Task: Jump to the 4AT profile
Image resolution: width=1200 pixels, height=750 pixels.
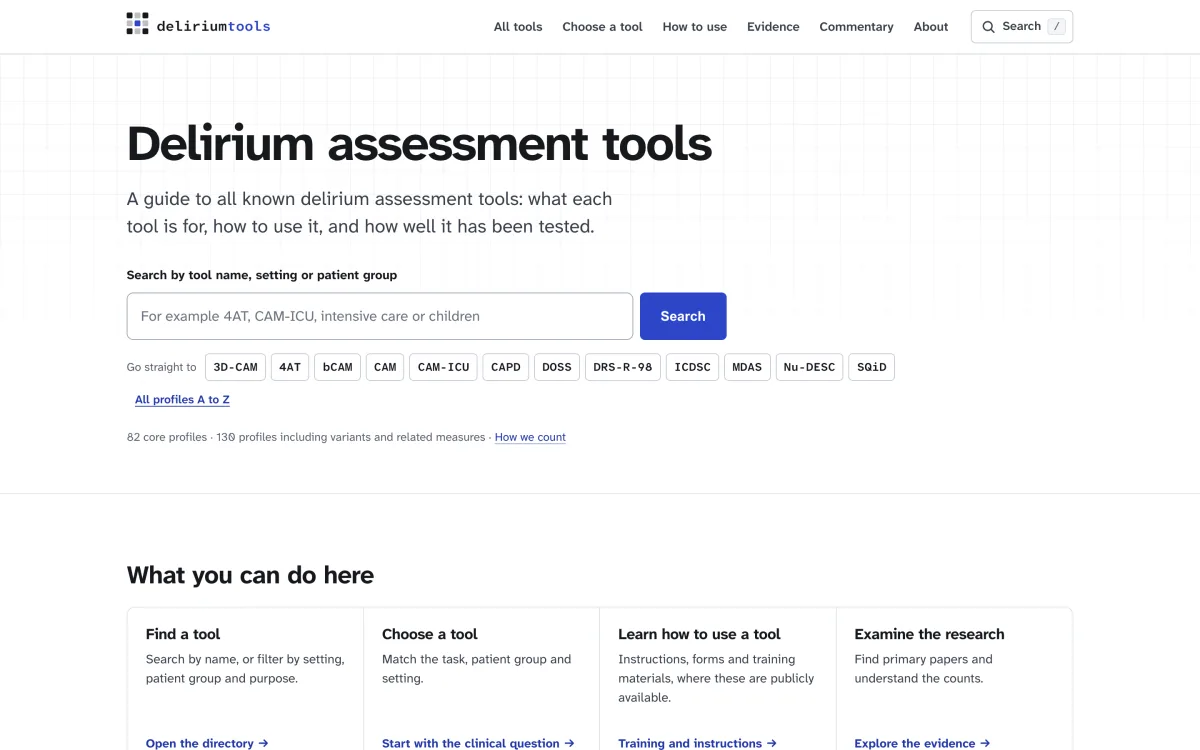Action: (290, 367)
